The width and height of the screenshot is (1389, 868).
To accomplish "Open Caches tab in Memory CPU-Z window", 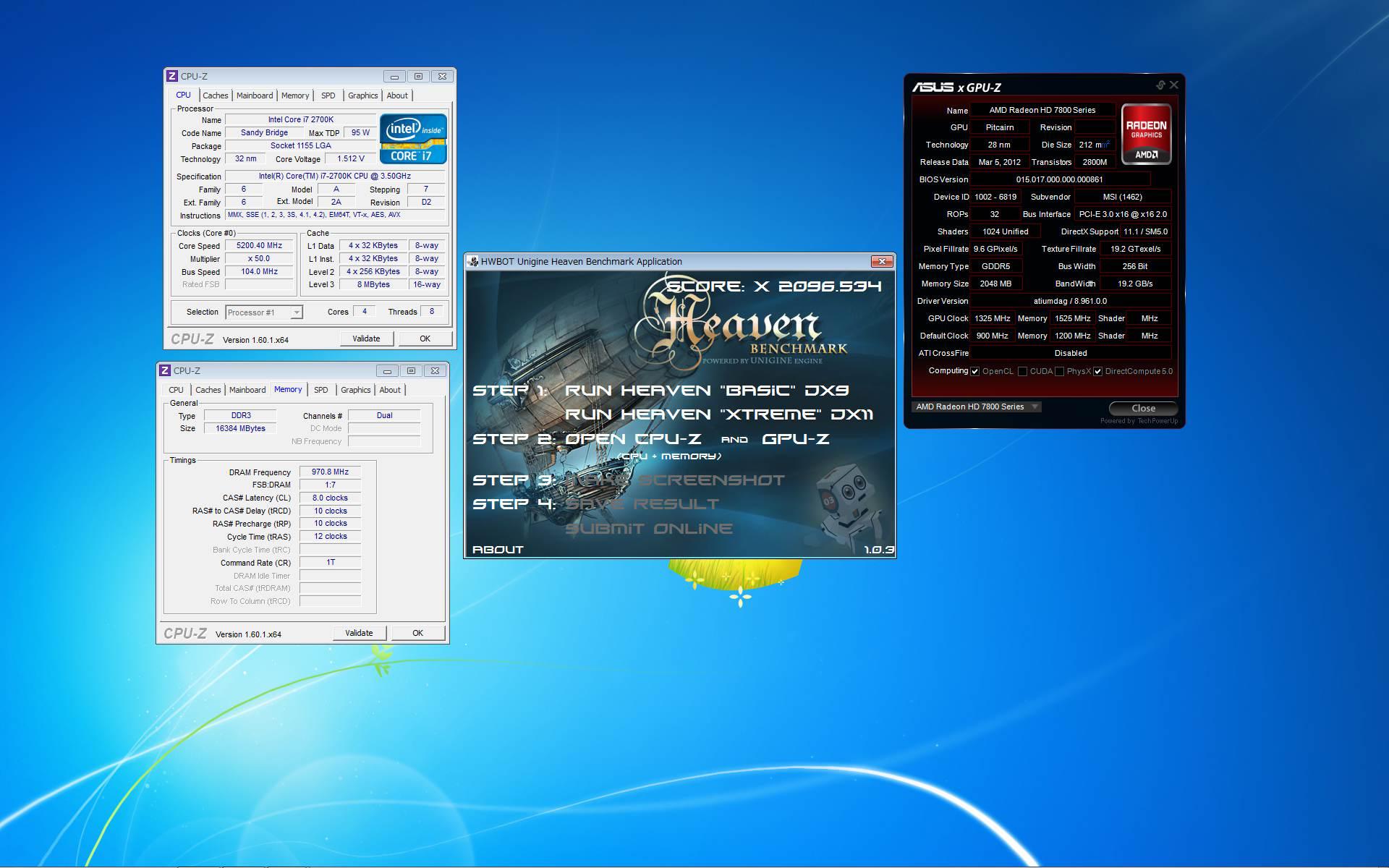I will pos(208,390).
